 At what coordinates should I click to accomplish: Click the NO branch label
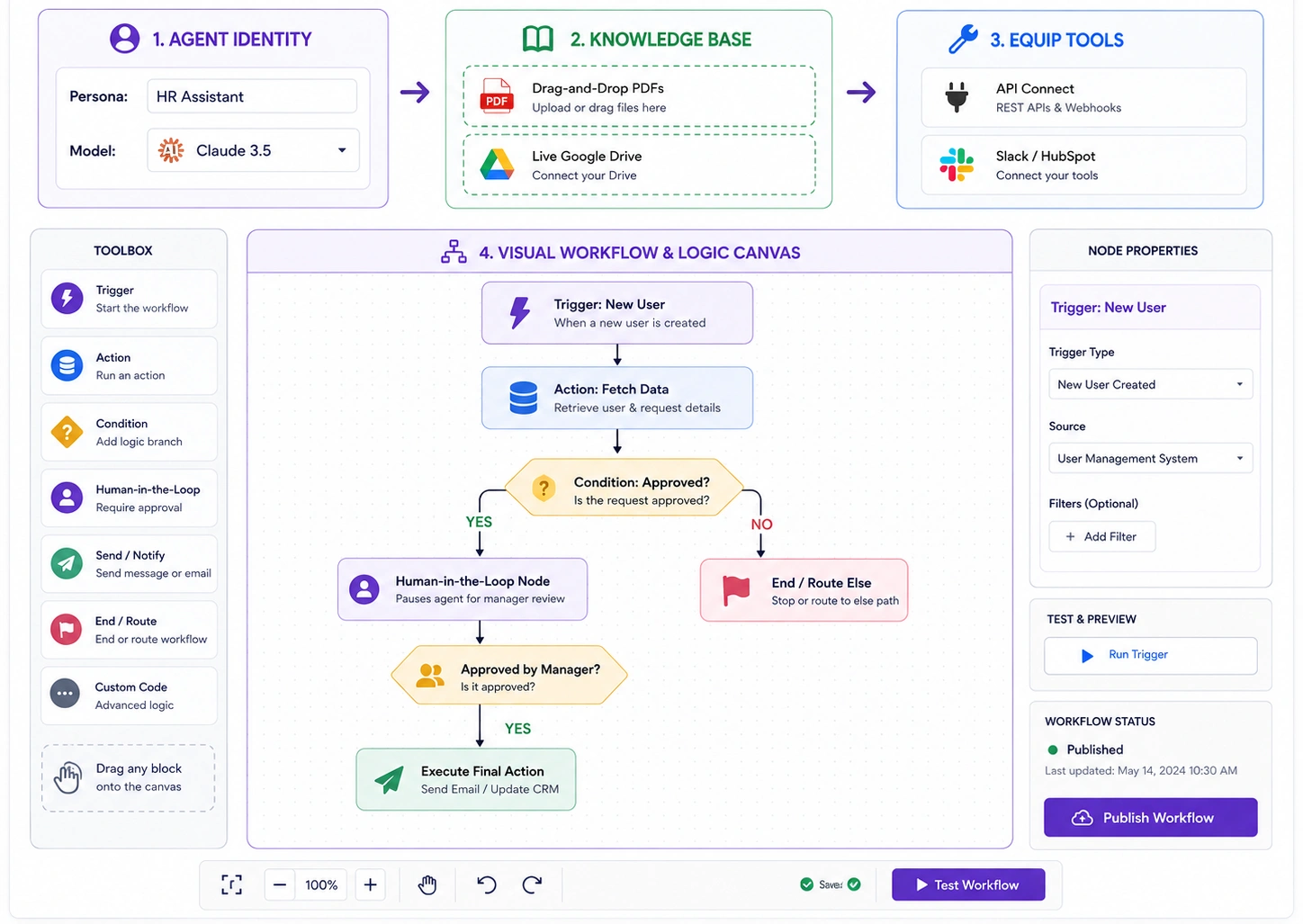[761, 525]
